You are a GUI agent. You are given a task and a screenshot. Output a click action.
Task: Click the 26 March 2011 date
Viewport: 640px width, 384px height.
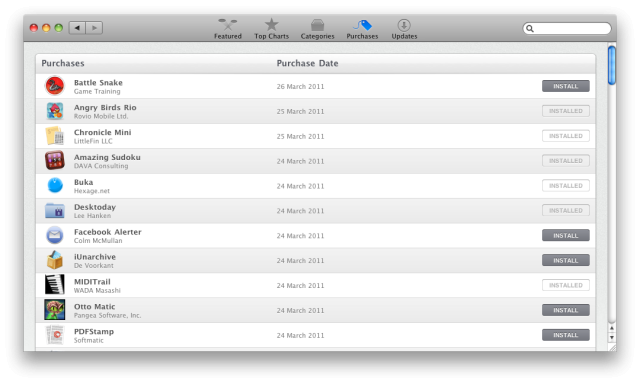click(300, 87)
